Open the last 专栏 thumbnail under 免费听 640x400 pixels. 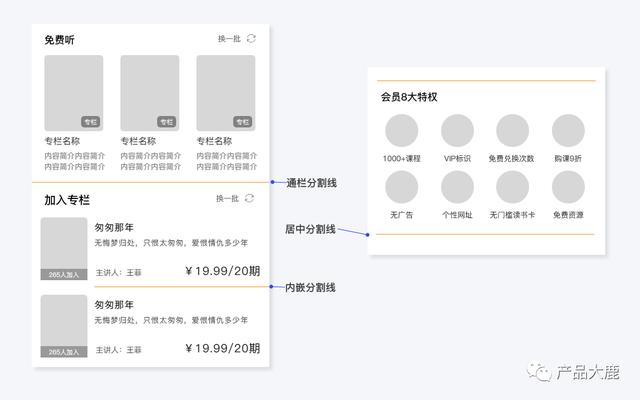click(x=225, y=93)
